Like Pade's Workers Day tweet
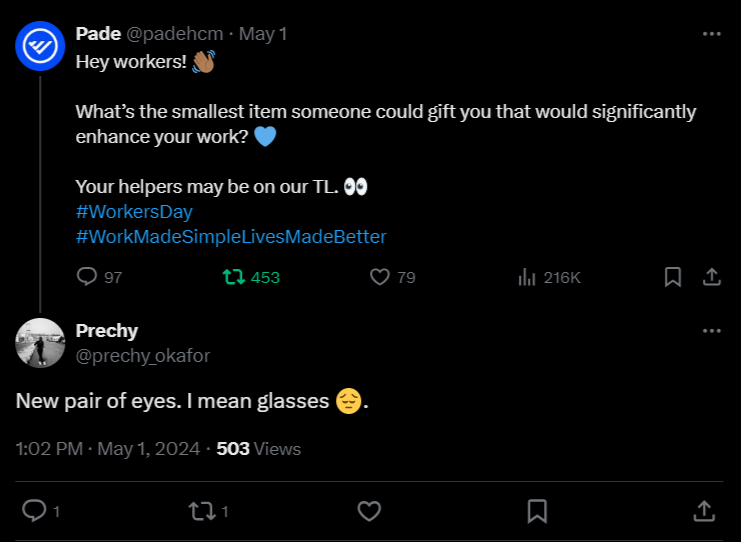 380,277
